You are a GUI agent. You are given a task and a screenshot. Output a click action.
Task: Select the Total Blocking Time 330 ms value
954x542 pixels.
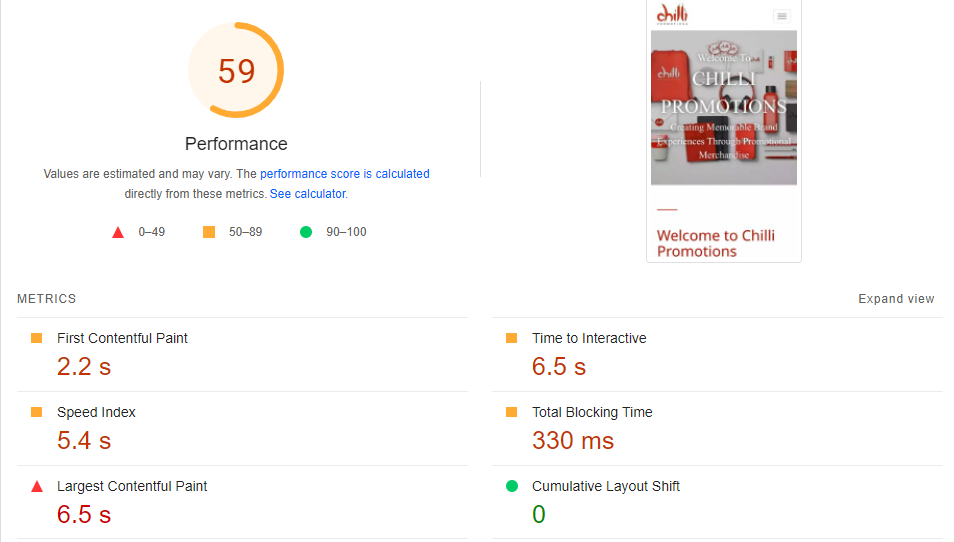(x=573, y=440)
